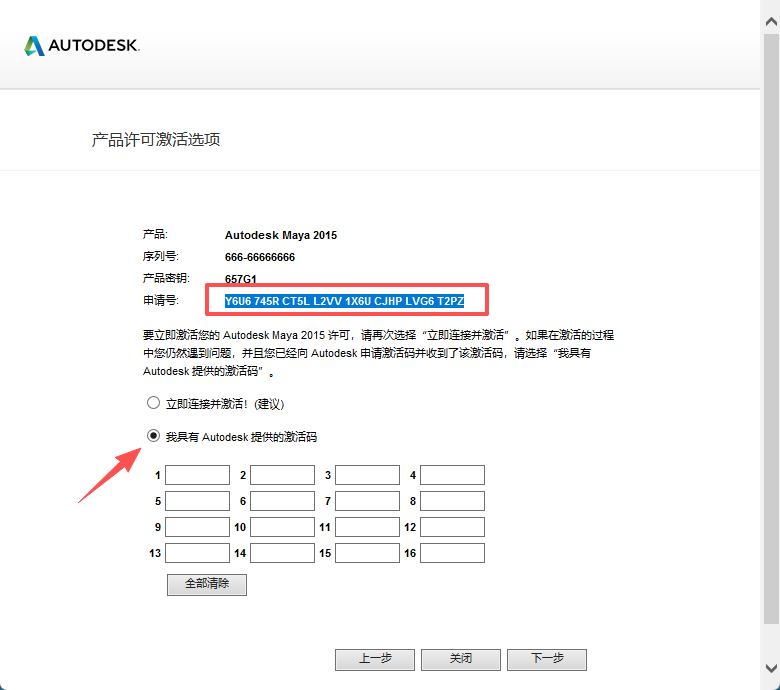Screen dimensions: 780x690
Task: Close the dialog with 关闭 button
Action: [x=461, y=660]
